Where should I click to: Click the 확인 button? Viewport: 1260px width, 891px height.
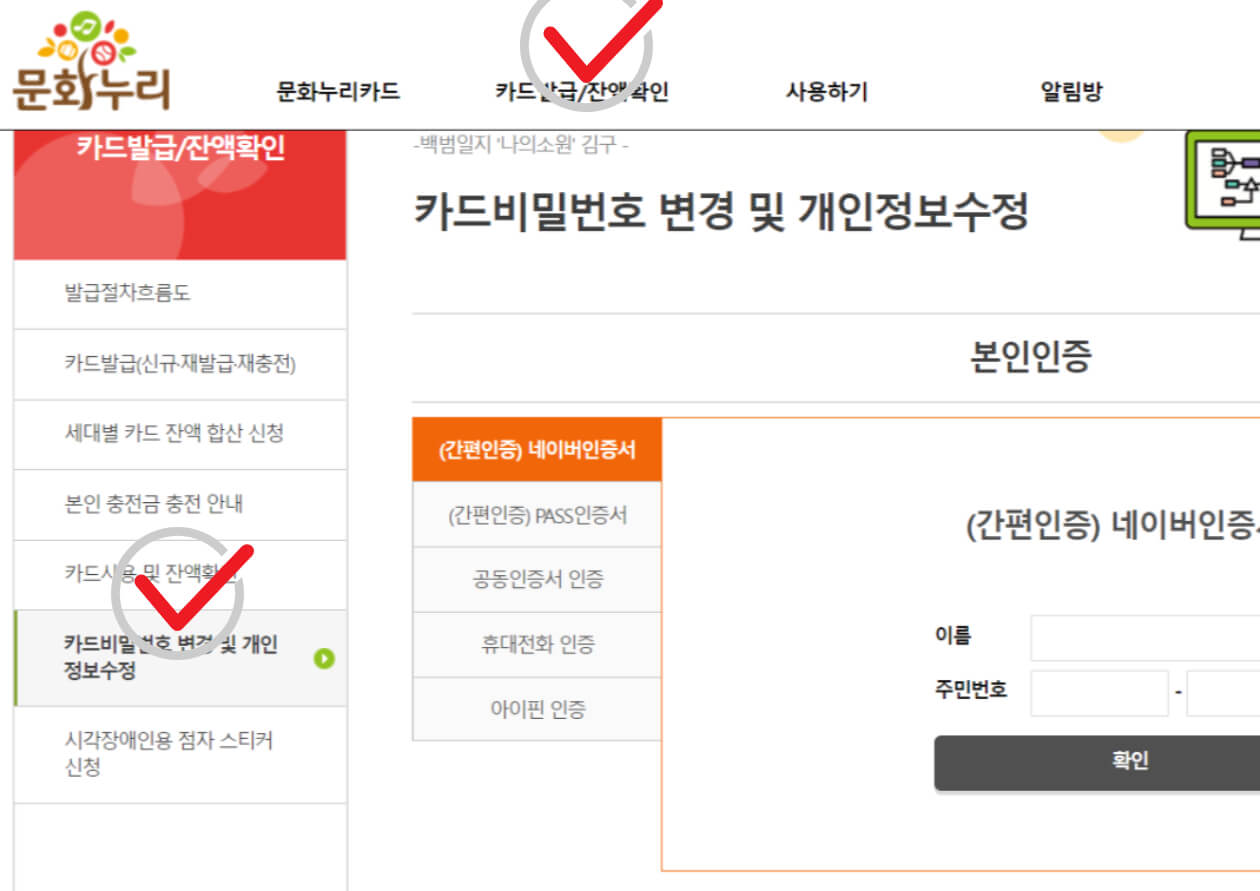tap(1097, 762)
